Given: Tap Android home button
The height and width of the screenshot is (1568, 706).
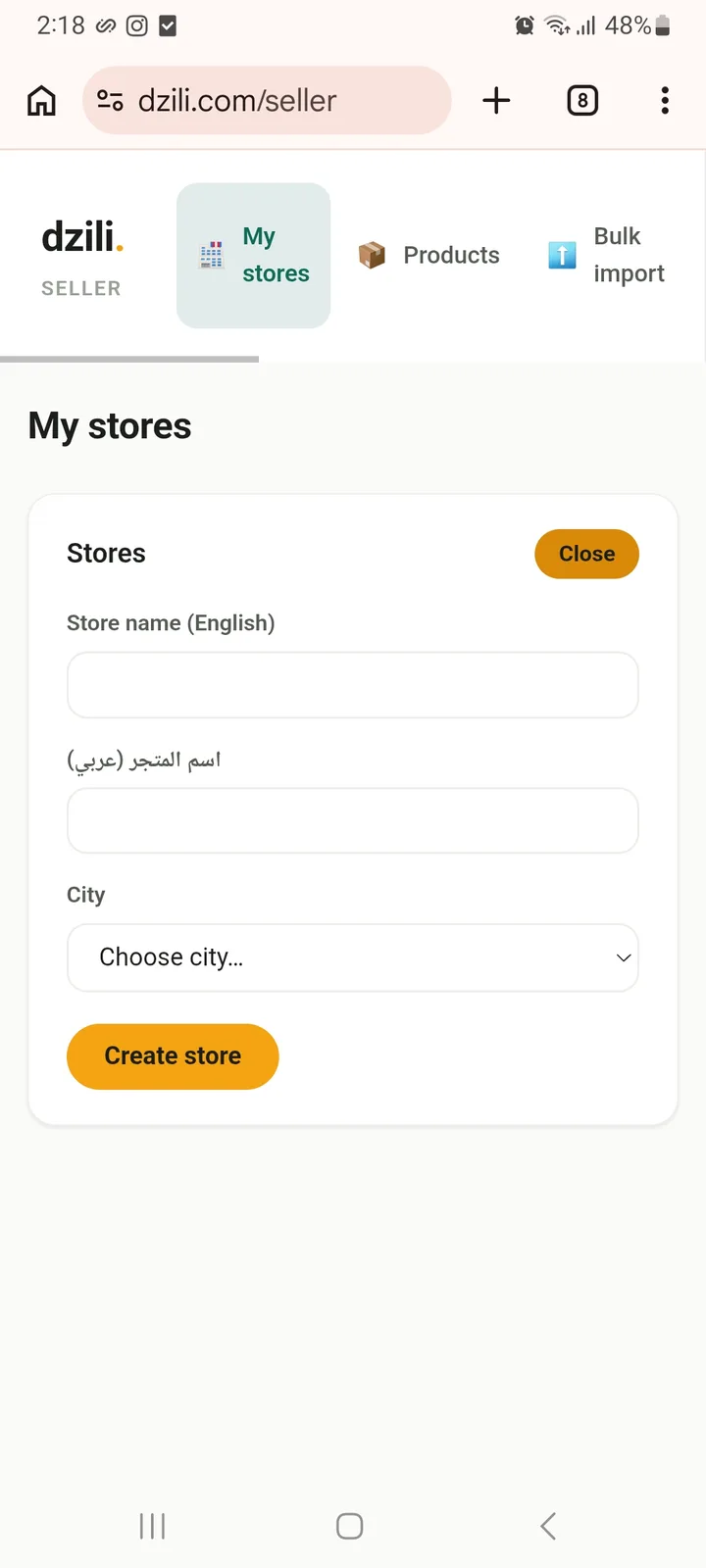Looking at the screenshot, I should pyautogui.click(x=350, y=1526).
